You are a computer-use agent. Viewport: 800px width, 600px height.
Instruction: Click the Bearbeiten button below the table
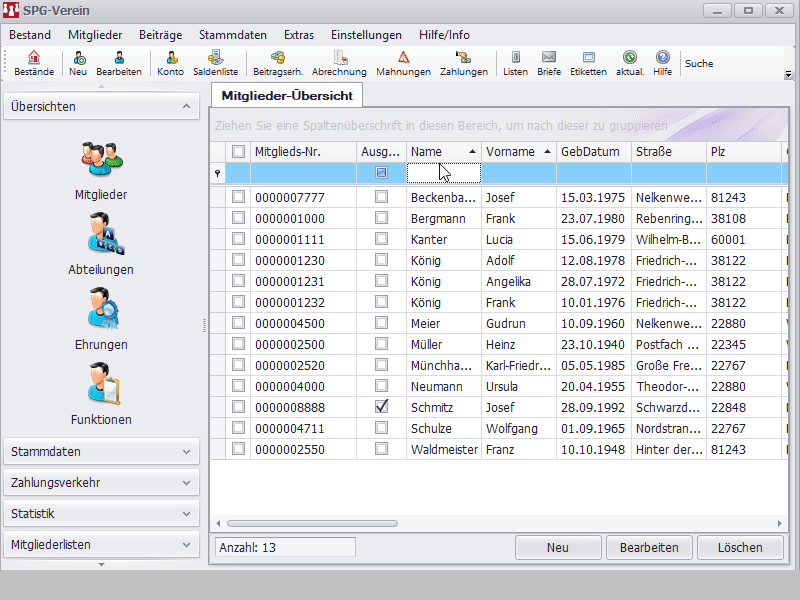(x=649, y=548)
